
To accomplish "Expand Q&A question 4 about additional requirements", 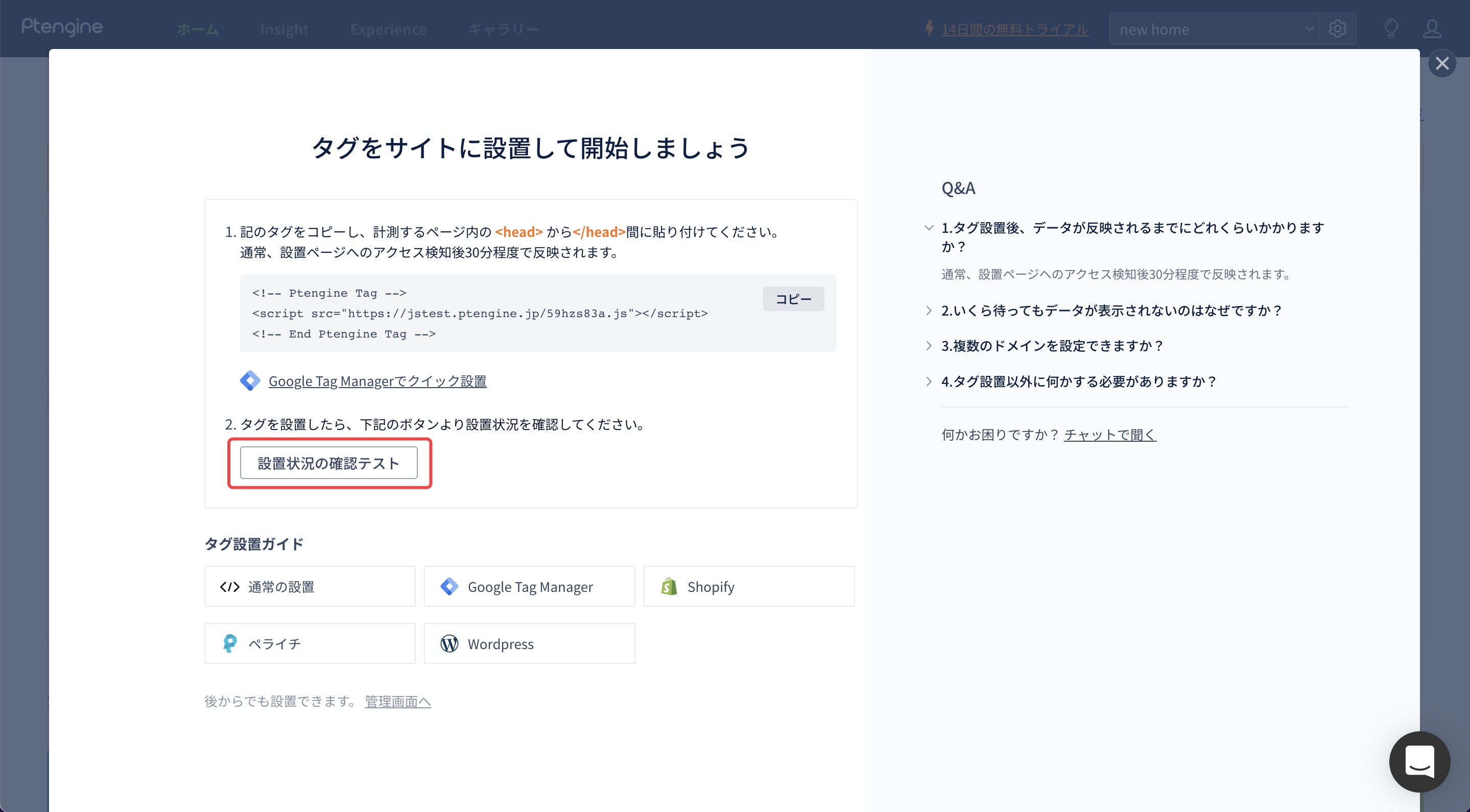I will [929, 381].
